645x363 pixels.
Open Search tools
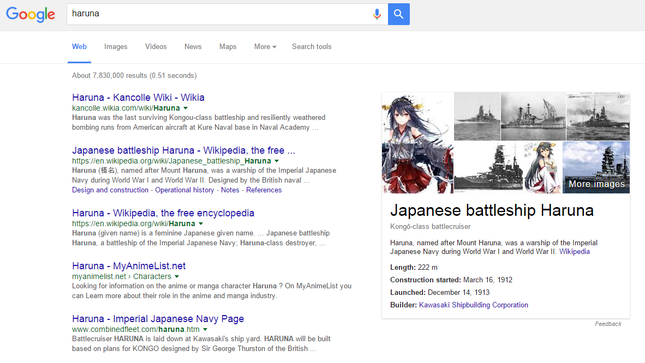[x=311, y=47]
